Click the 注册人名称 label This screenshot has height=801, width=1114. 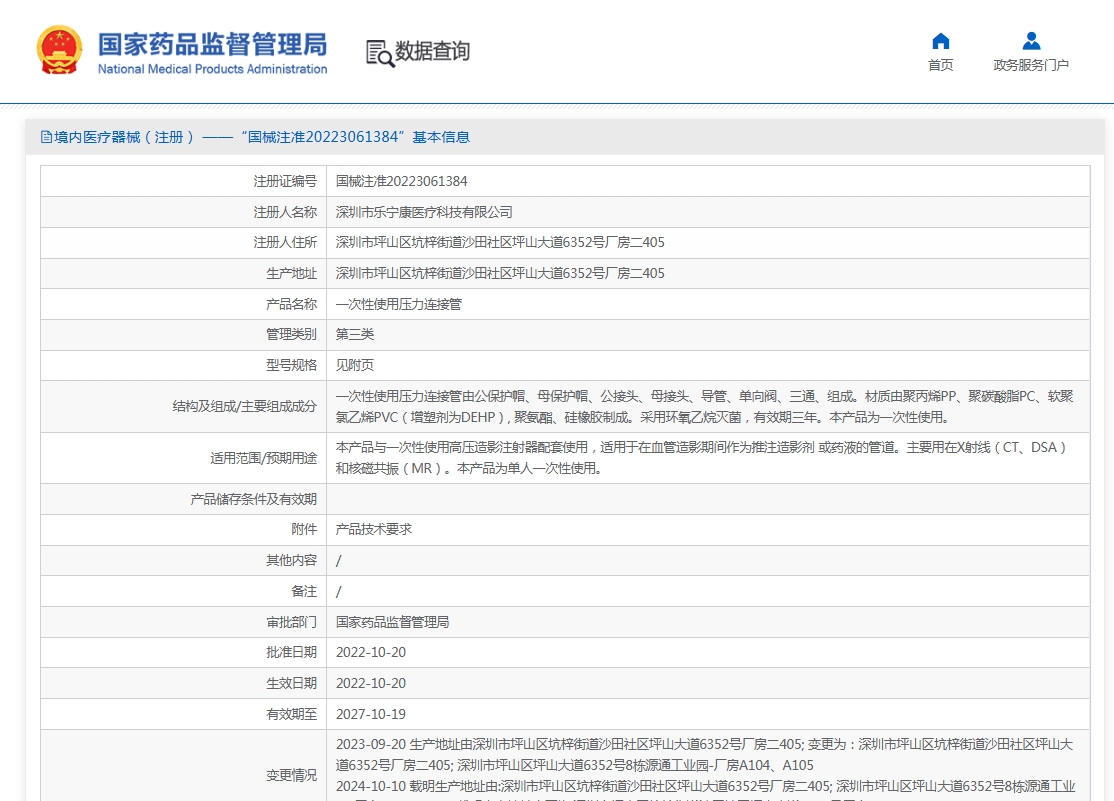(x=285, y=212)
